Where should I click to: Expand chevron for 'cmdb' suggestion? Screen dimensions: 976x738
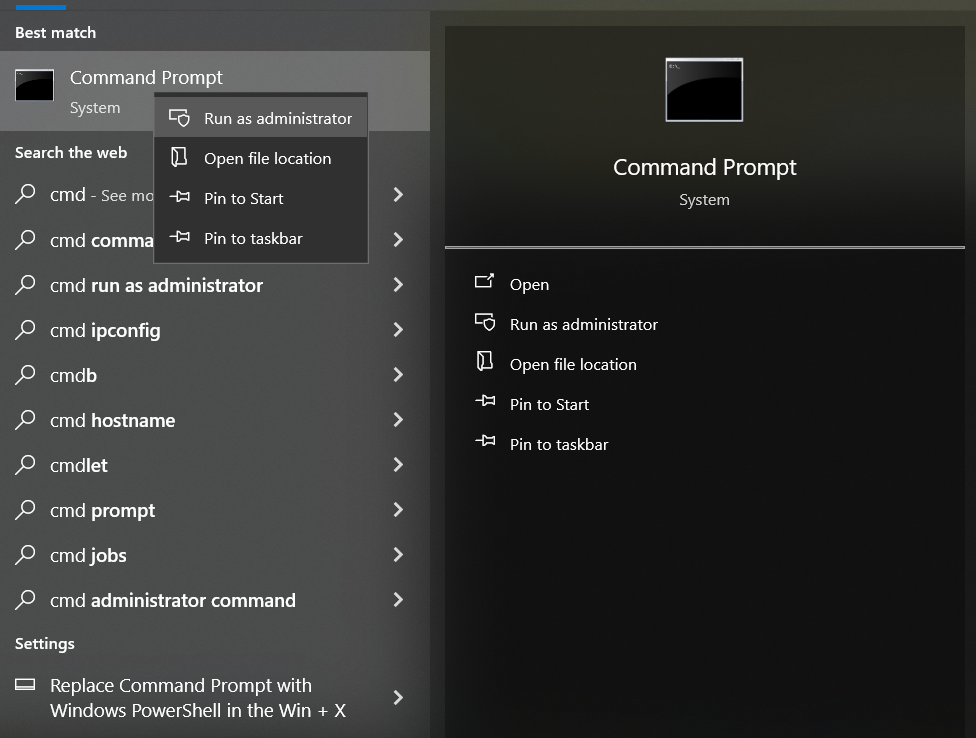[398, 375]
